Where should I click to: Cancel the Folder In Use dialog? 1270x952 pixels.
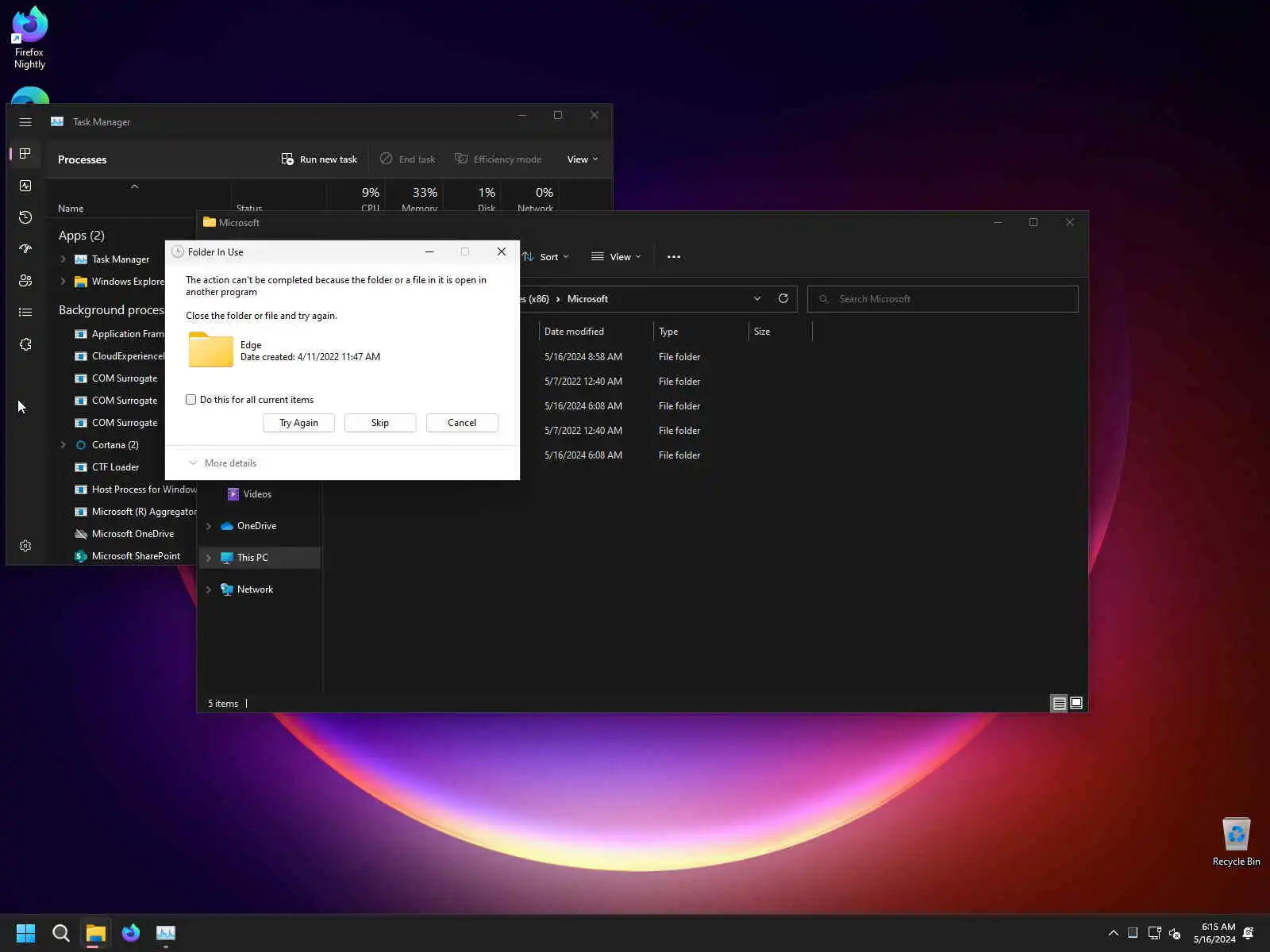pos(462,423)
